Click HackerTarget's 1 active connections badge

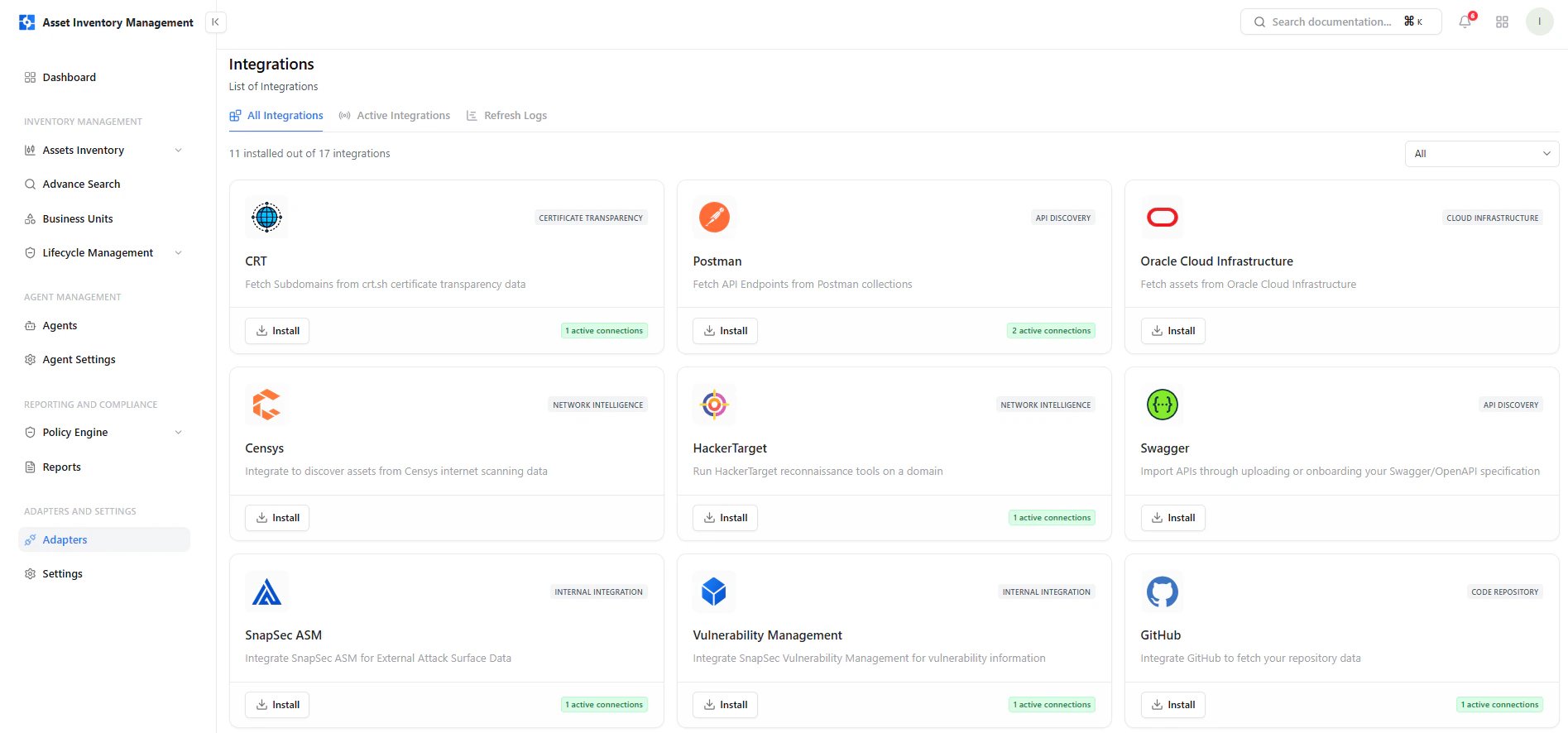1052,518
